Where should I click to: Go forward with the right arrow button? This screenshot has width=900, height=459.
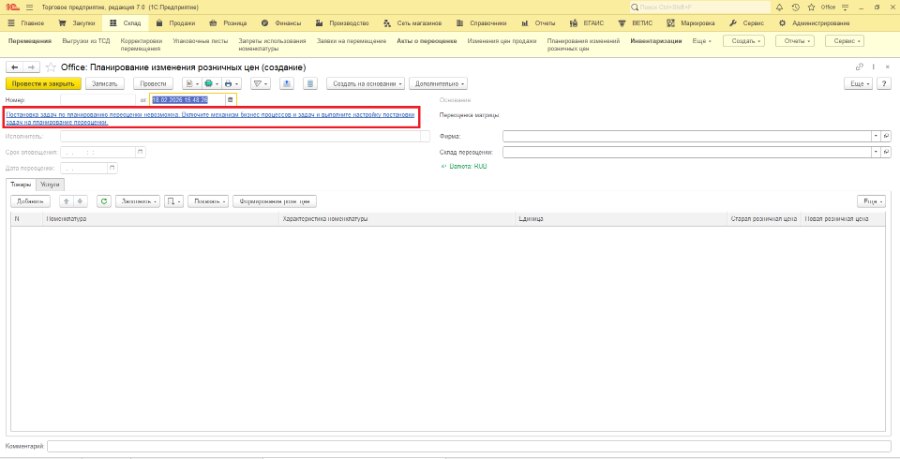point(32,67)
